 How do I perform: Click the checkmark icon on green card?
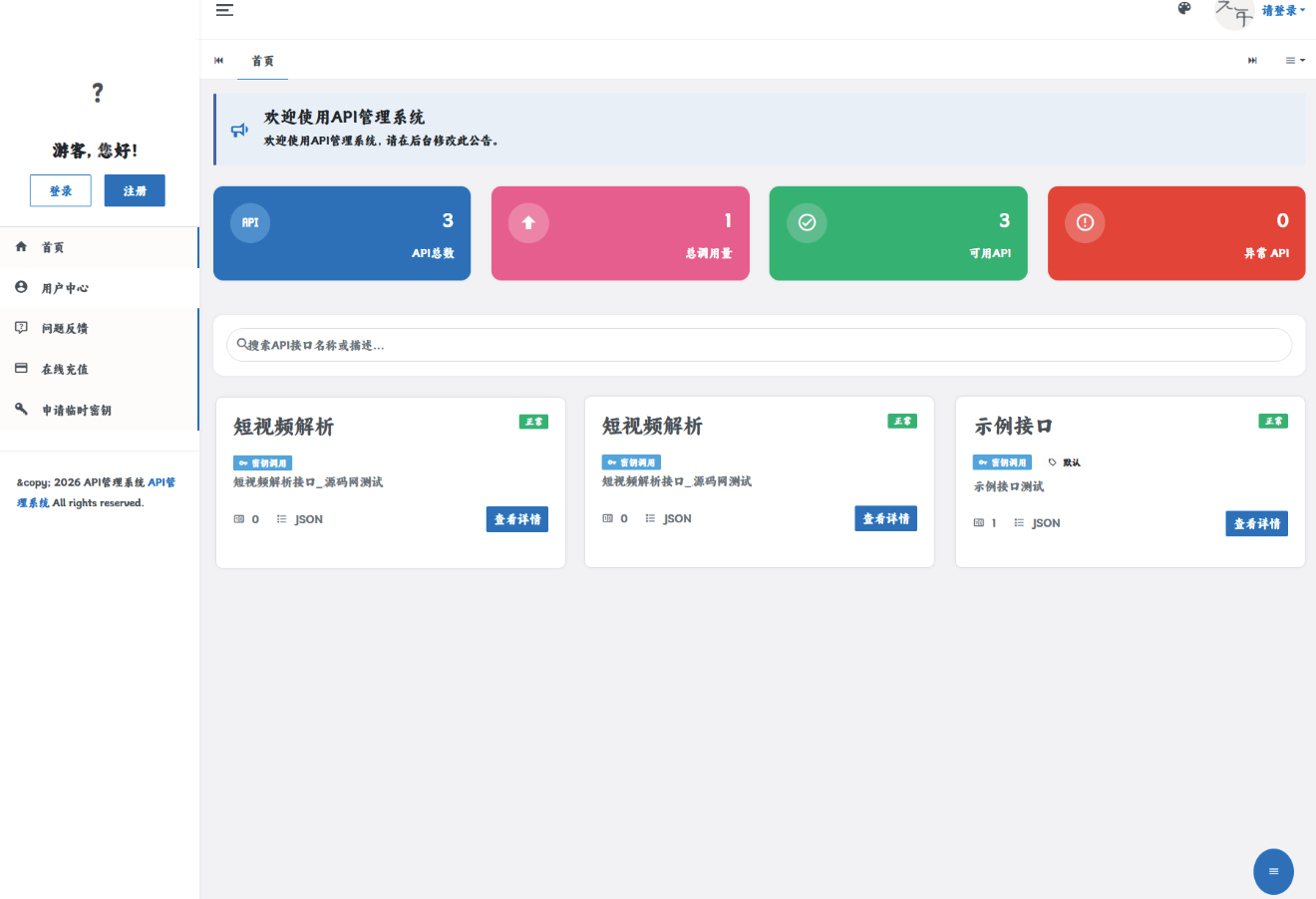807,222
